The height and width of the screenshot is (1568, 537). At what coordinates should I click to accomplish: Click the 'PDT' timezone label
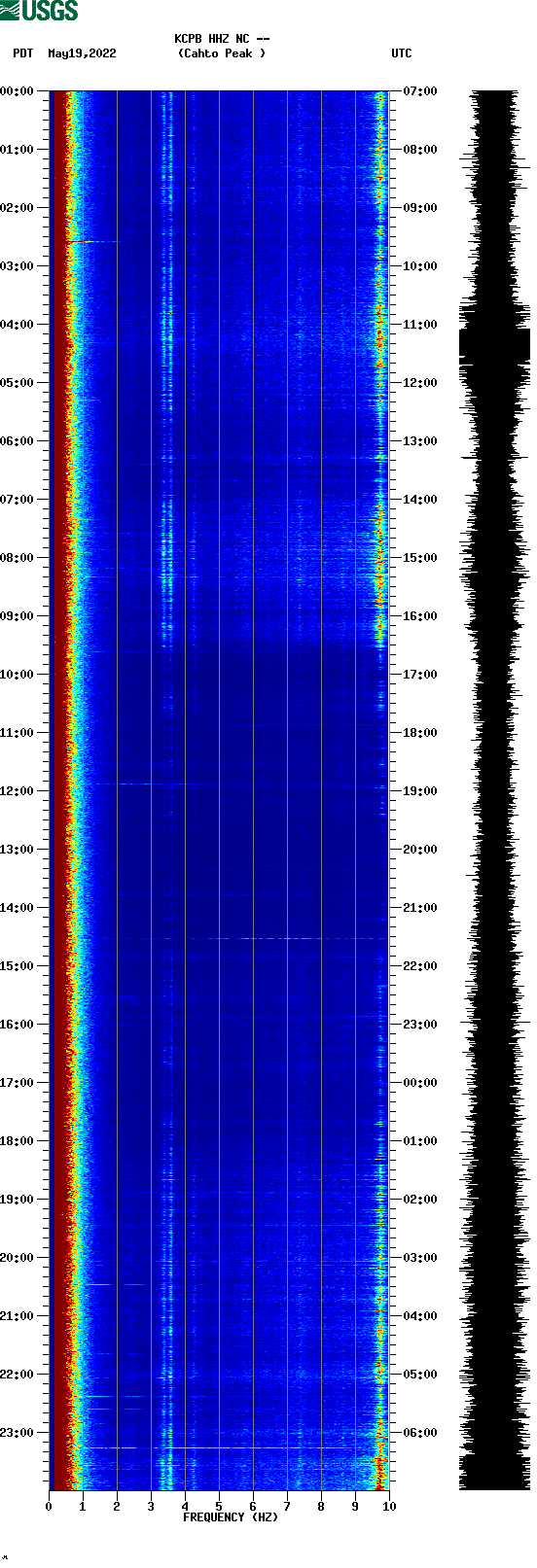click(x=22, y=53)
